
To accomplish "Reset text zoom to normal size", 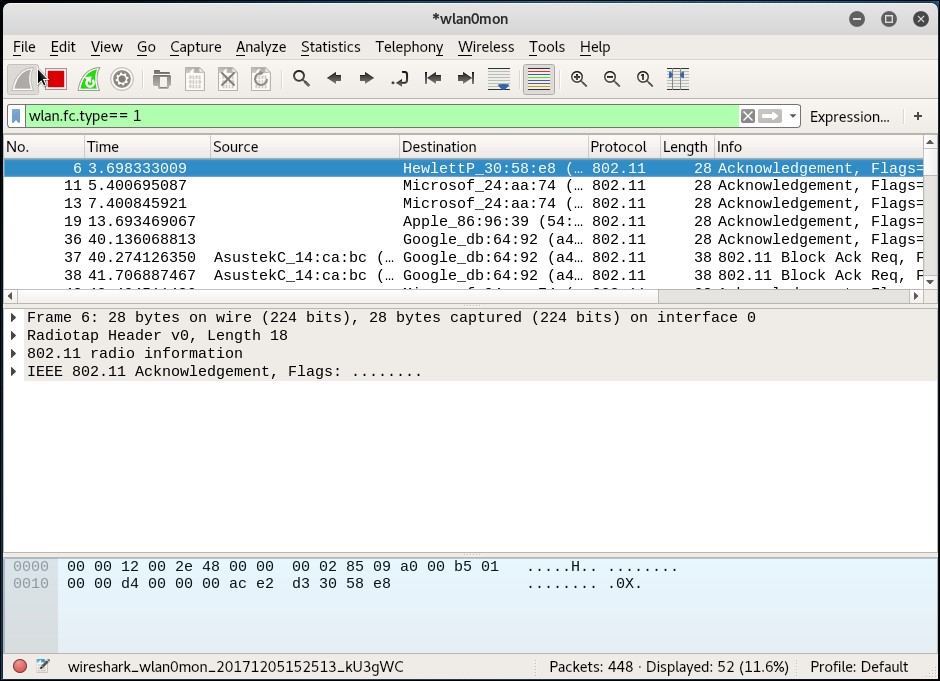I will coord(644,79).
